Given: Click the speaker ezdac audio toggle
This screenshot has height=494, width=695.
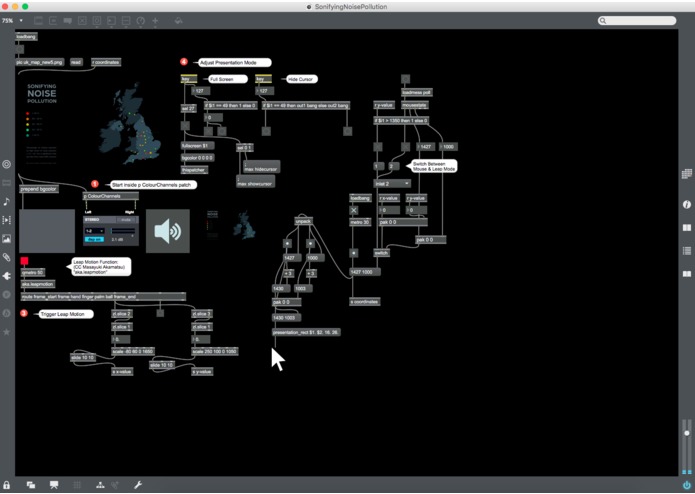Looking at the screenshot, I should click(x=168, y=231).
